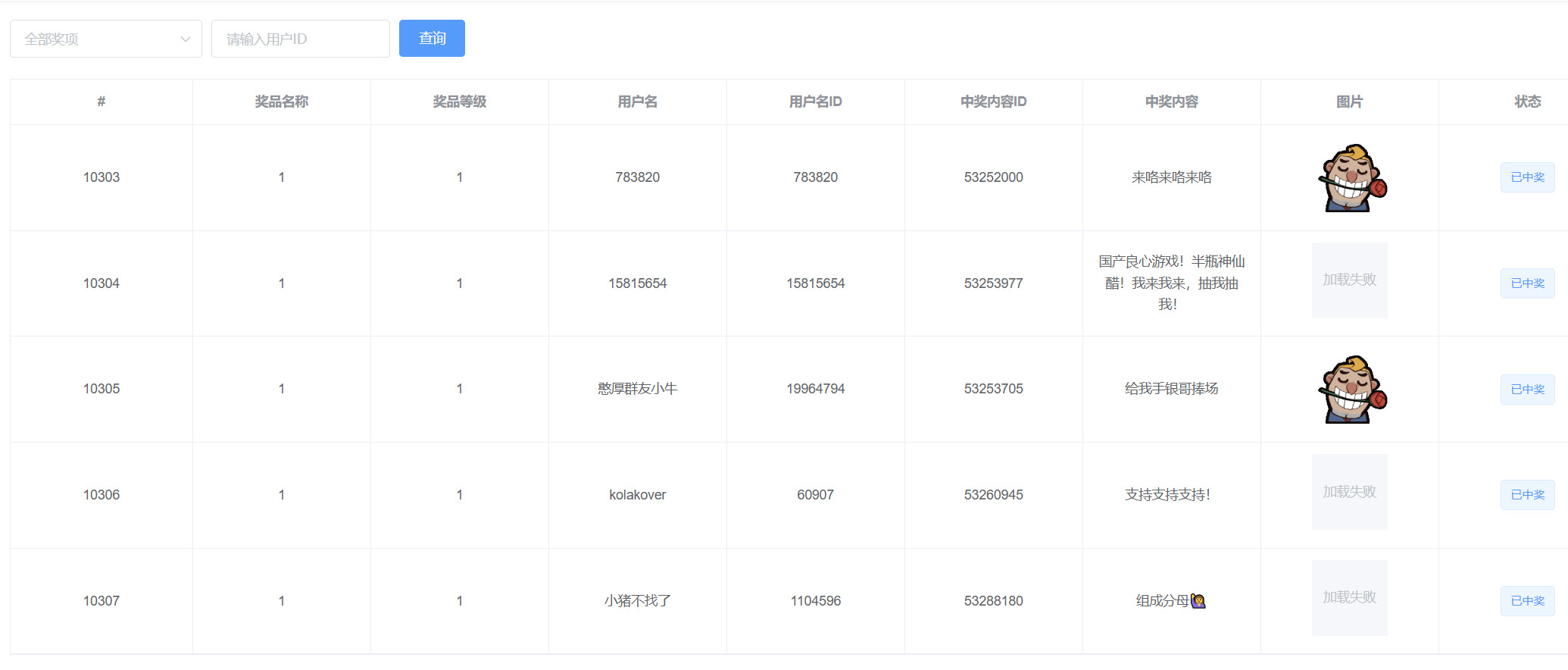Click the comment 给我手银哥捧场
Screen dimensions: 1568x670
[x=1172, y=389]
